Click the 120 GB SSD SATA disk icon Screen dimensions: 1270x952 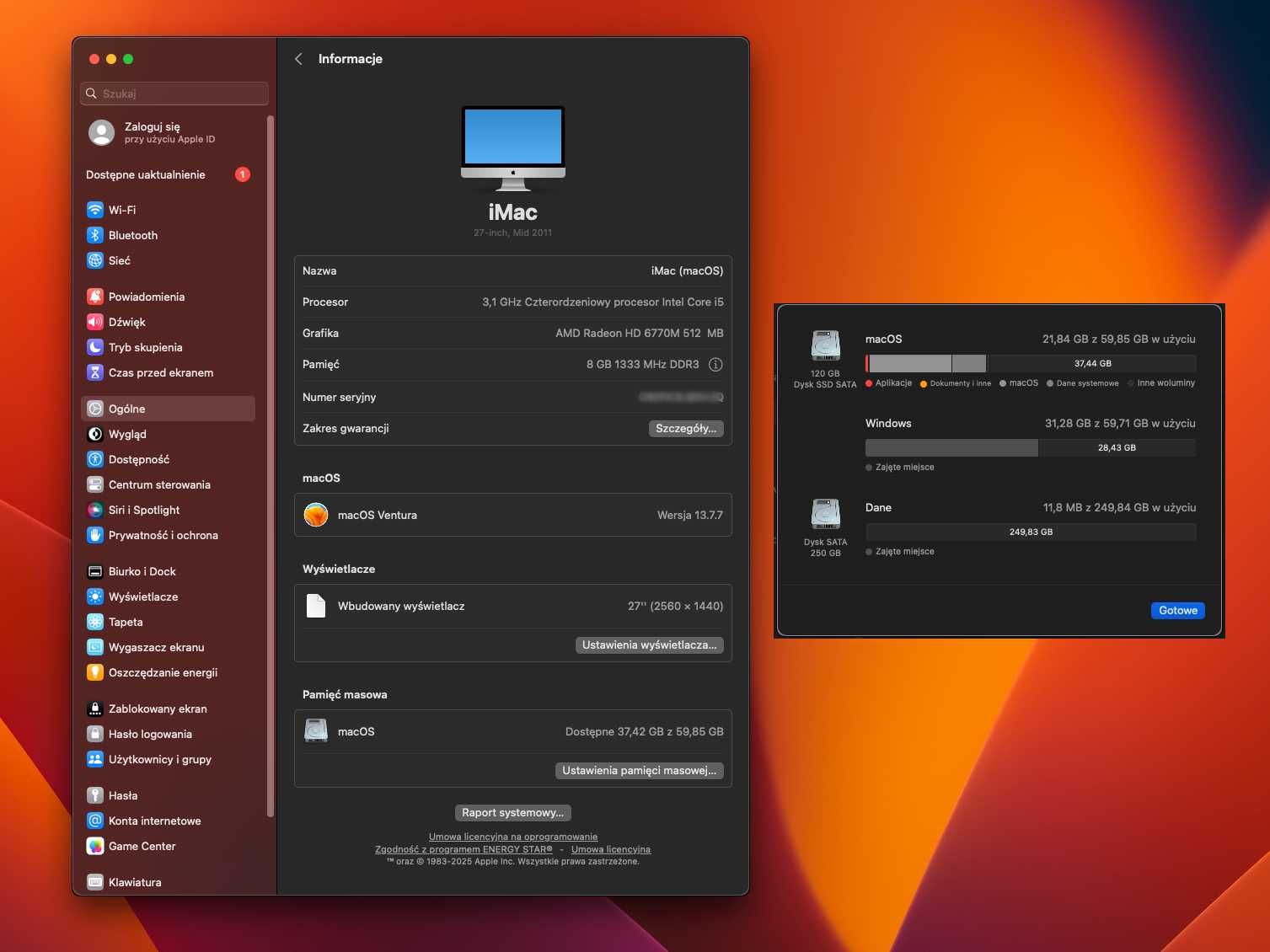(x=826, y=345)
